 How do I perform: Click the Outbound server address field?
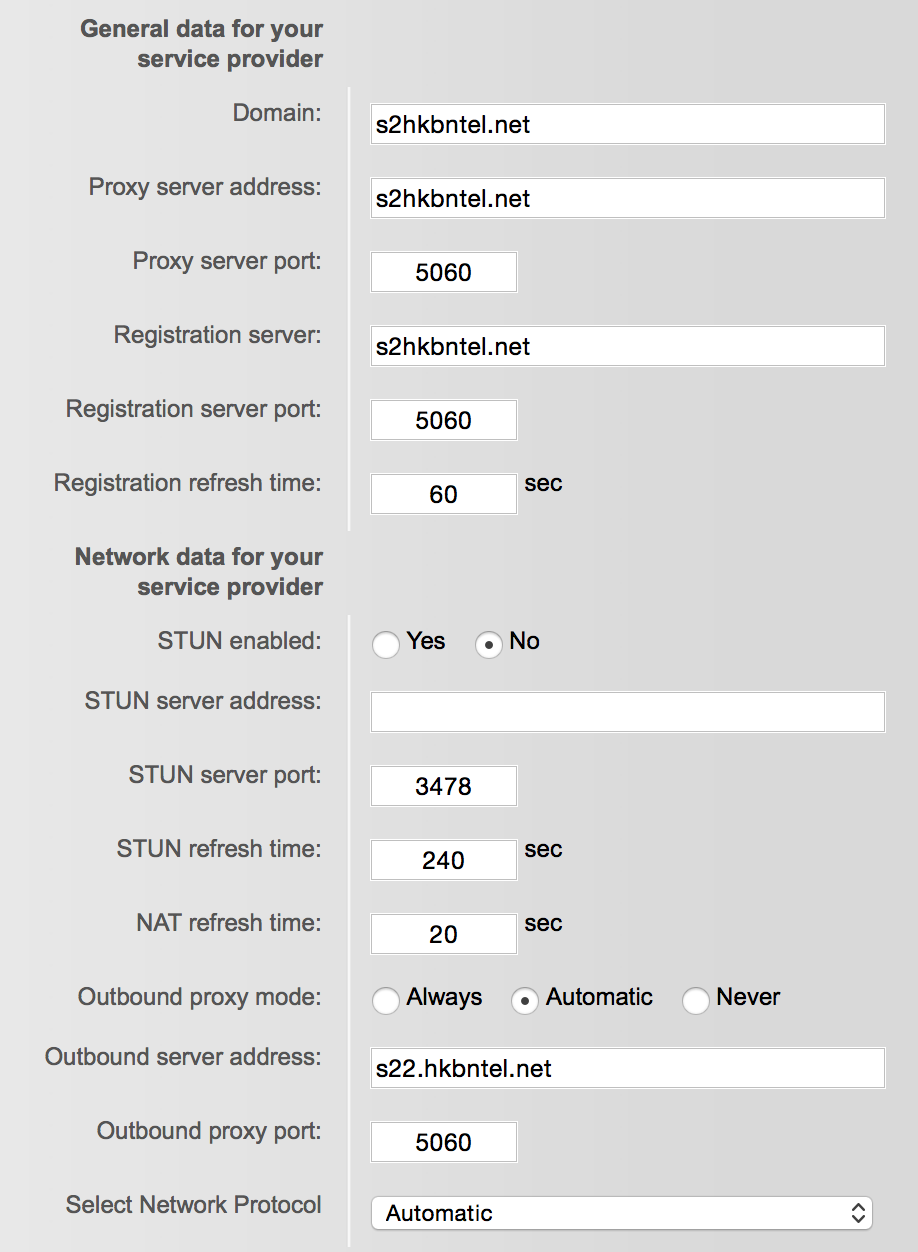click(628, 1068)
